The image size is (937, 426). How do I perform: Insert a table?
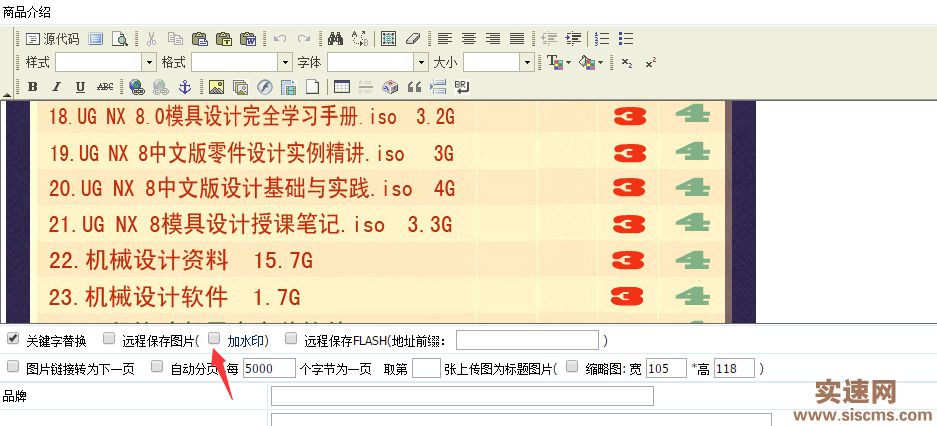342,87
